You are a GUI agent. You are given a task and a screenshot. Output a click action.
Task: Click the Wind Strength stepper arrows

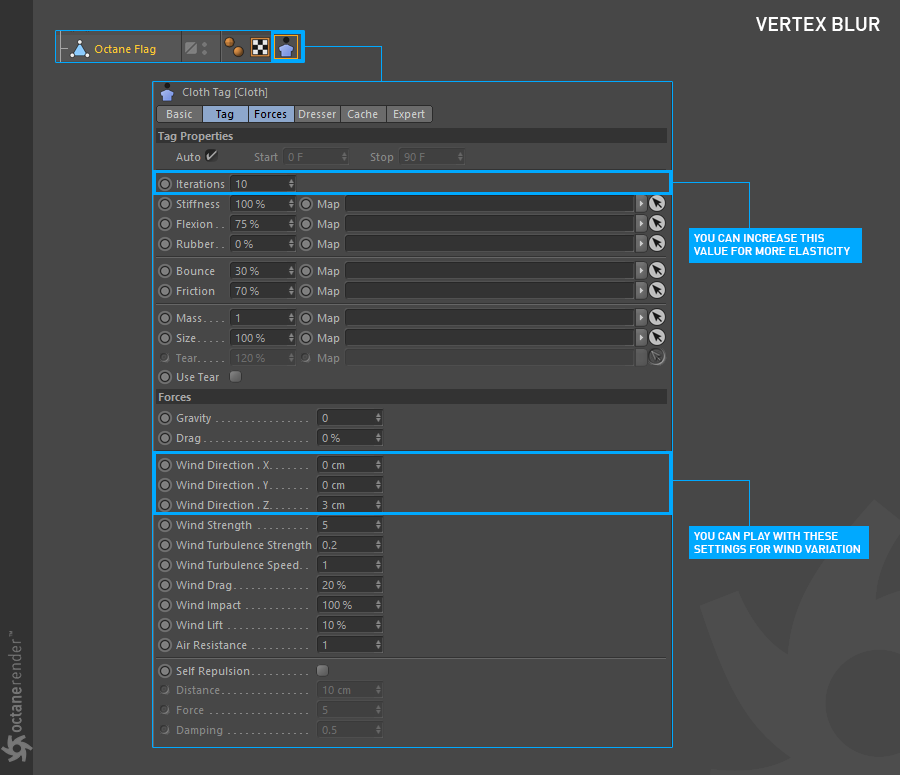pyautogui.click(x=378, y=525)
